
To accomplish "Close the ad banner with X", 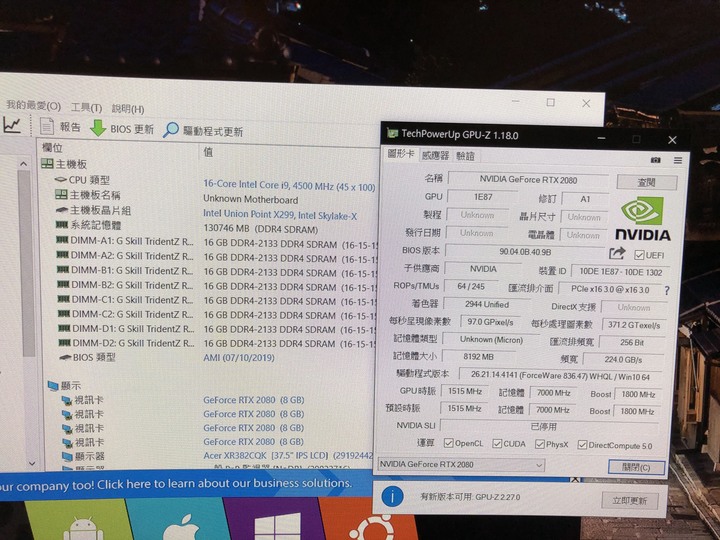I will (x=574, y=479).
